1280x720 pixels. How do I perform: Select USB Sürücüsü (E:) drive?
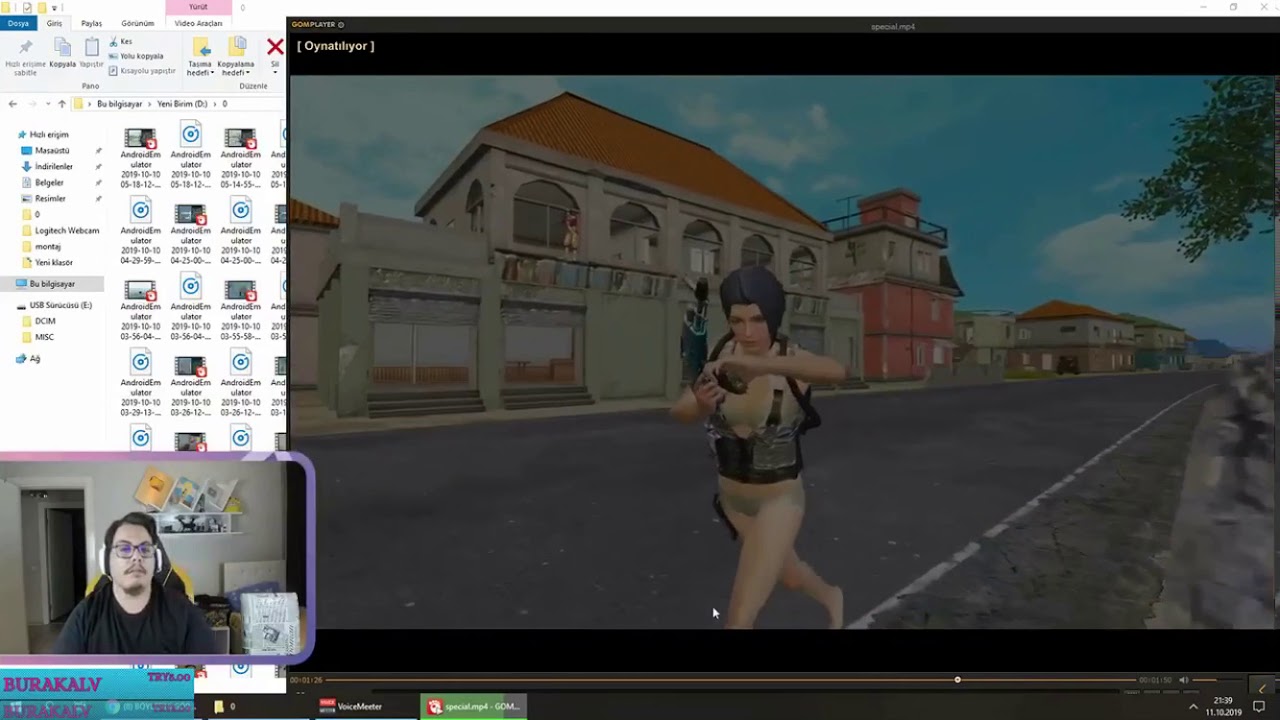(60, 305)
